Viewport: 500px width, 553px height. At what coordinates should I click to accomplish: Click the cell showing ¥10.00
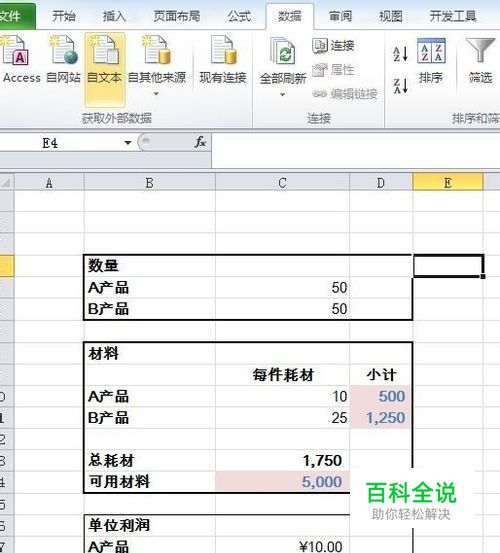coord(282,546)
